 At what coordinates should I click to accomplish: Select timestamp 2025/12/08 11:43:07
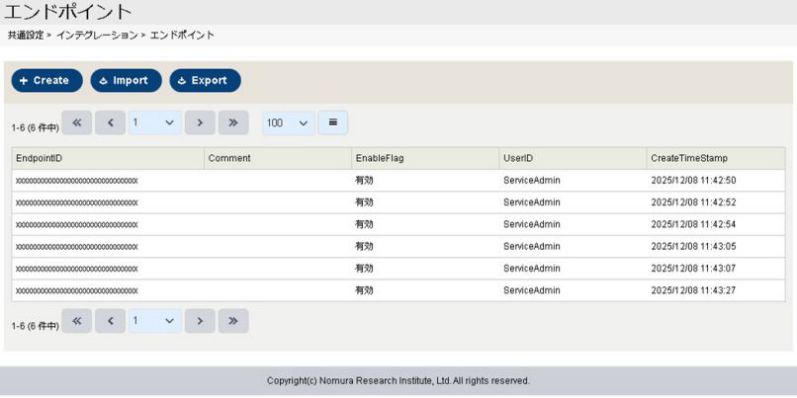click(693, 268)
